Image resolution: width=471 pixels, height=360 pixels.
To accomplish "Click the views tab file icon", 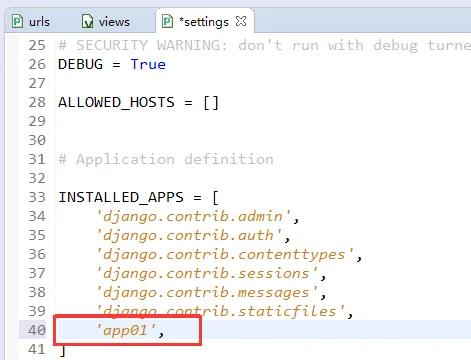I will [87, 22].
